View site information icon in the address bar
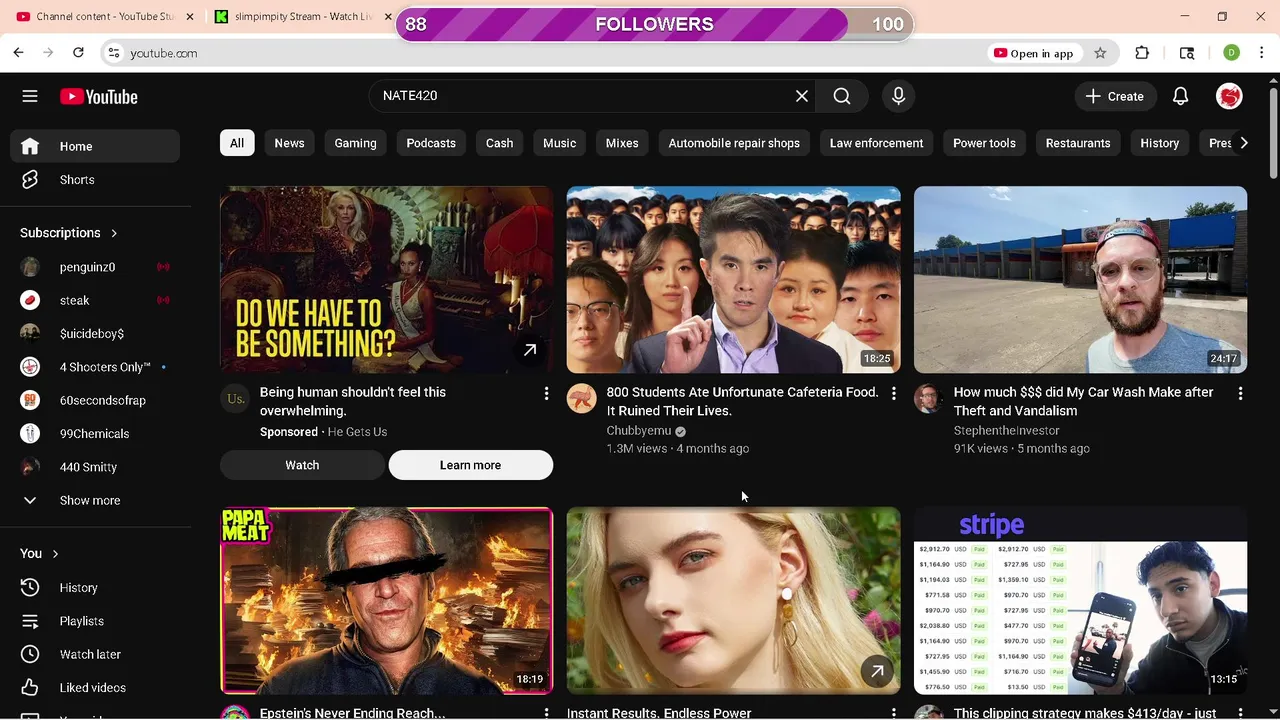The width and height of the screenshot is (1280, 720). pyautogui.click(x=114, y=53)
